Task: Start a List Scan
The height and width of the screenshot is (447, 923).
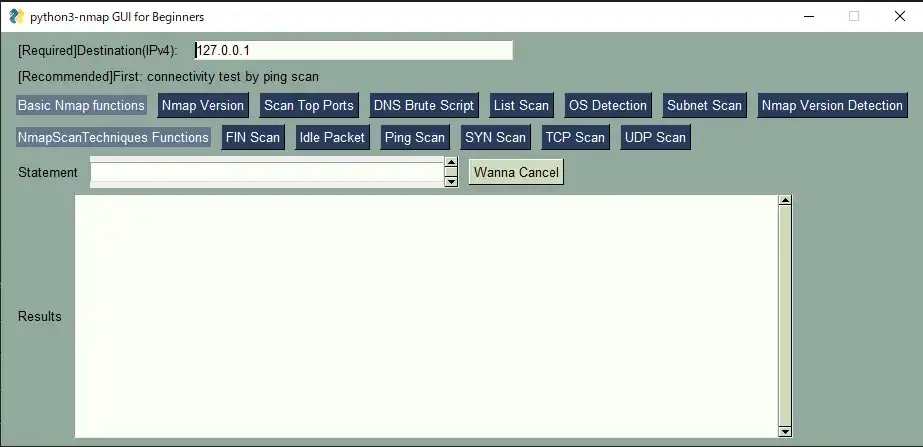Action: coord(521,105)
